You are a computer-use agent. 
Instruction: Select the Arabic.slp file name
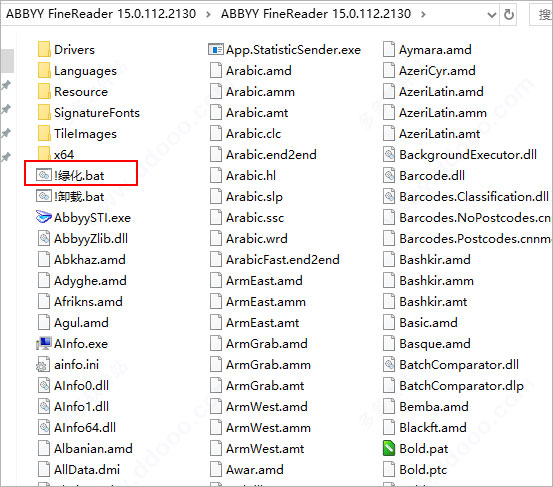tap(254, 197)
